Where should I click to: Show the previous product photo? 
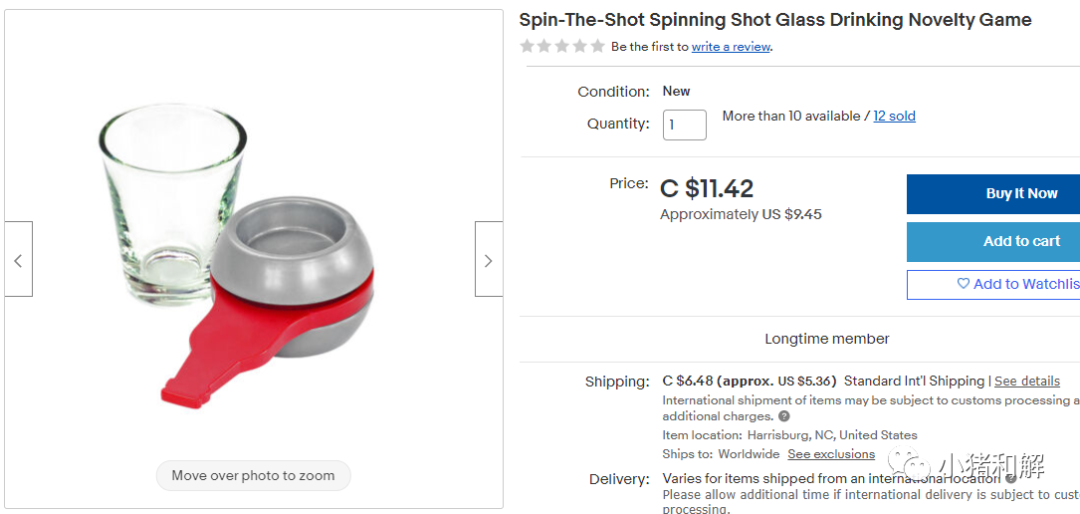(18, 260)
